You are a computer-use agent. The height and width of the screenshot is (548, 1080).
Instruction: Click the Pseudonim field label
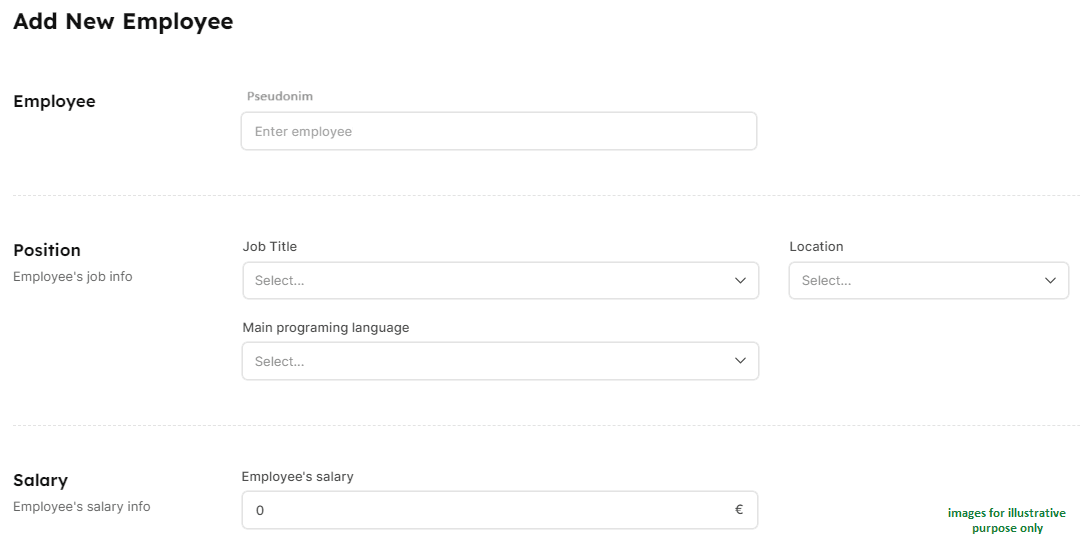pyautogui.click(x=280, y=96)
